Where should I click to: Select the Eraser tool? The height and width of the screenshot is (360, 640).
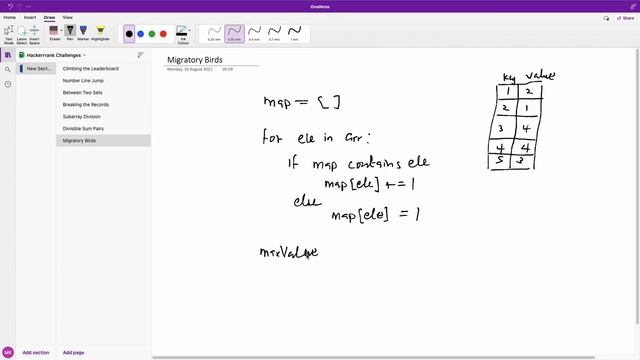54,33
